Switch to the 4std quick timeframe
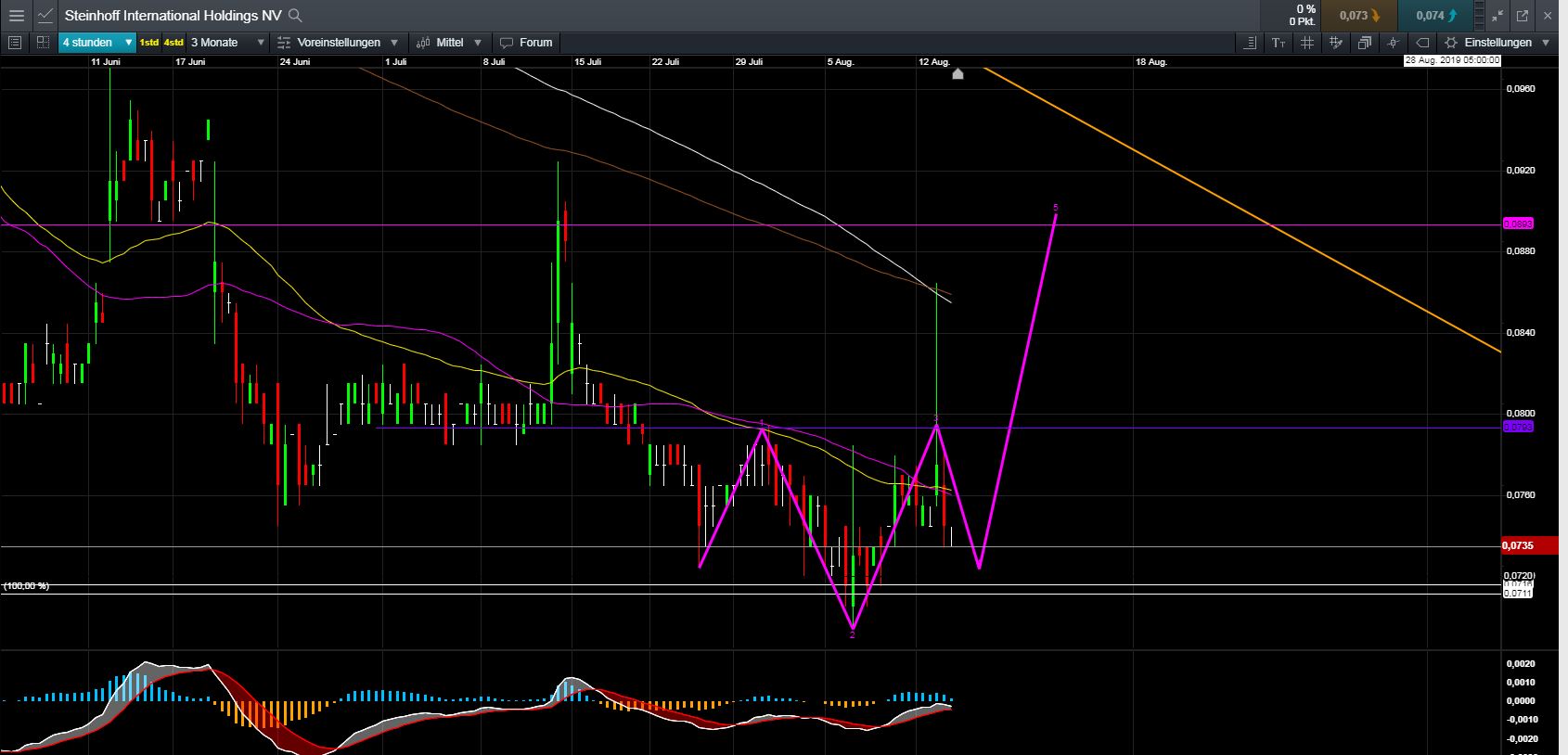The width and height of the screenshot is (1568, 755). pyautogui.click(x=174, y=43)
